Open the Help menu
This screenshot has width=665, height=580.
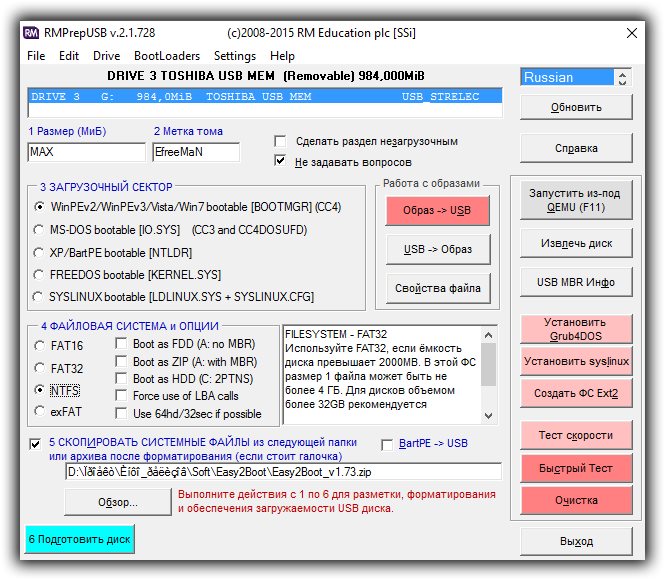coord(282,56)
